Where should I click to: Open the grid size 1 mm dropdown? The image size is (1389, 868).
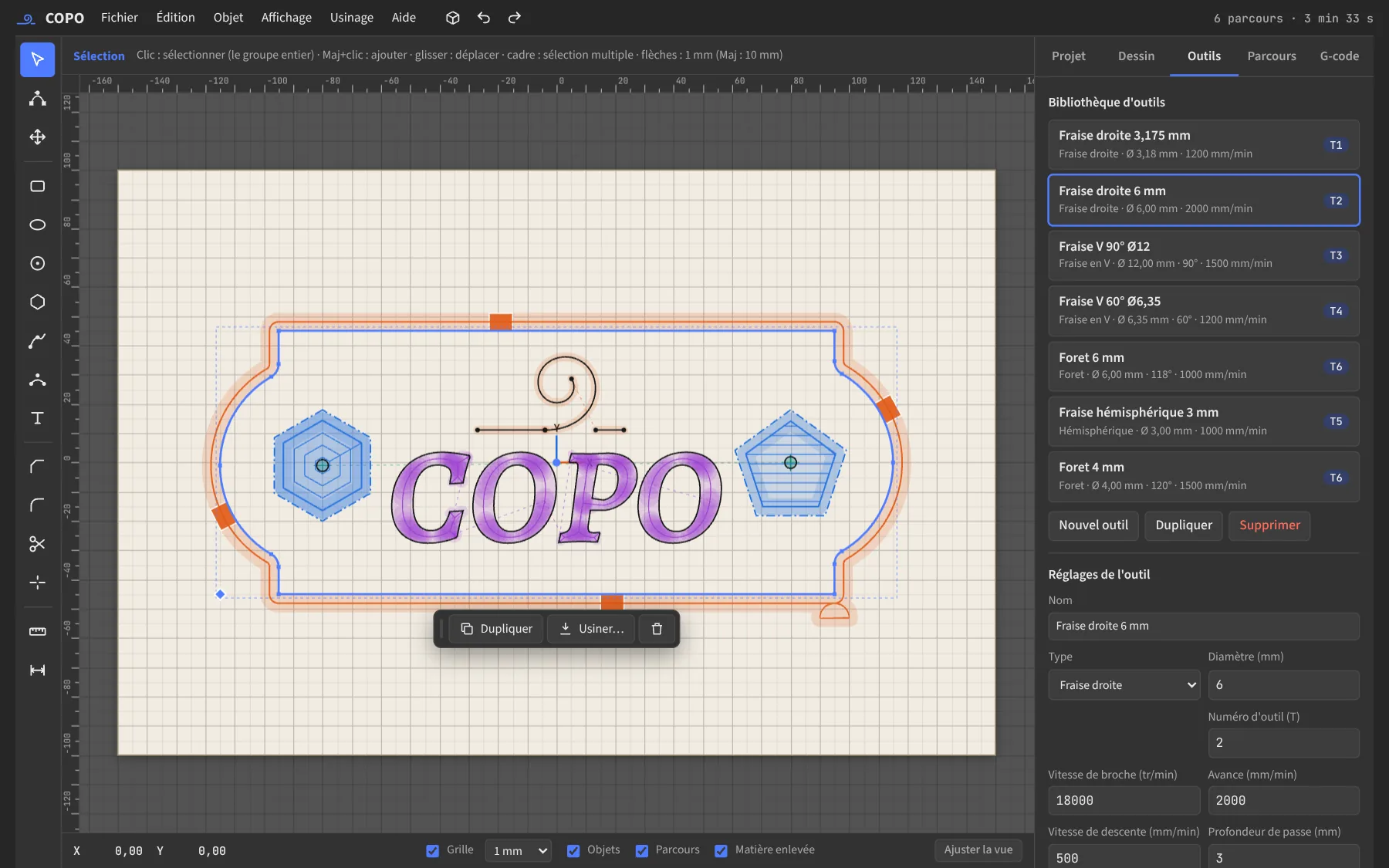click(519, 850)
